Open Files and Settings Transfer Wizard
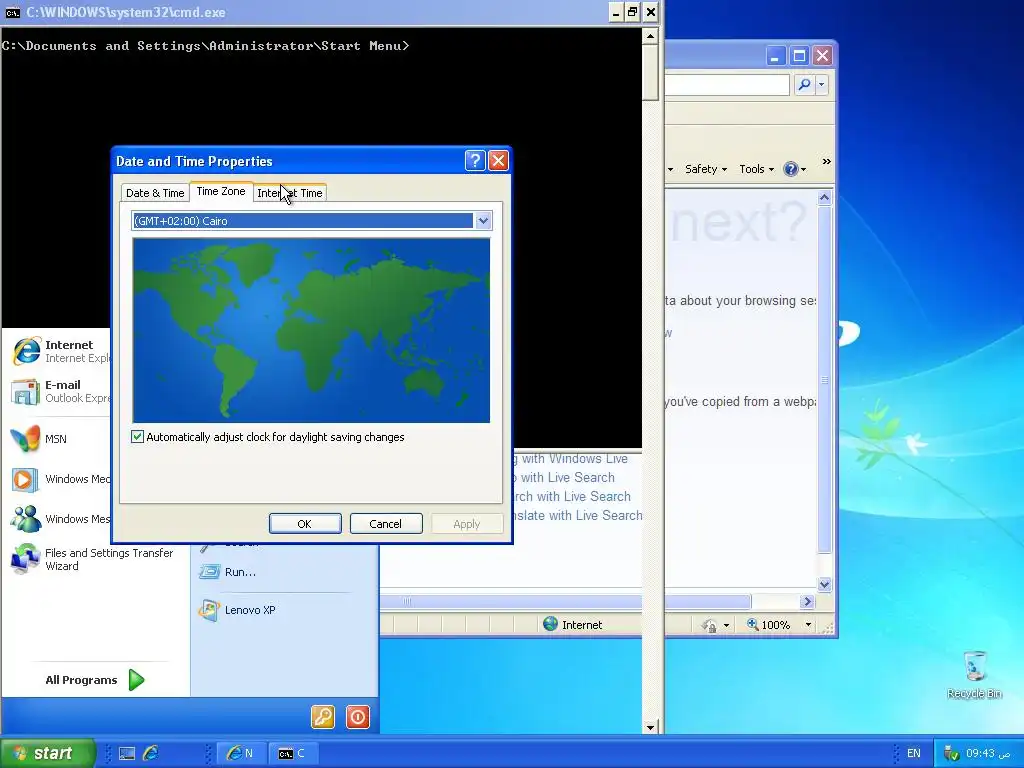1024x768 pixels. point(95,559)
